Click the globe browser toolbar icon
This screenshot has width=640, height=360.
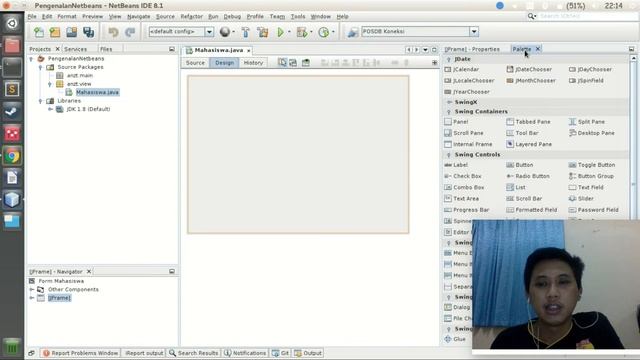coord(224,31)
